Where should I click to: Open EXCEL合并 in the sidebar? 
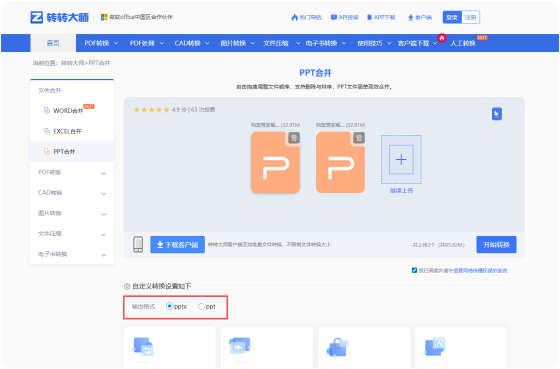pos(68,131)
